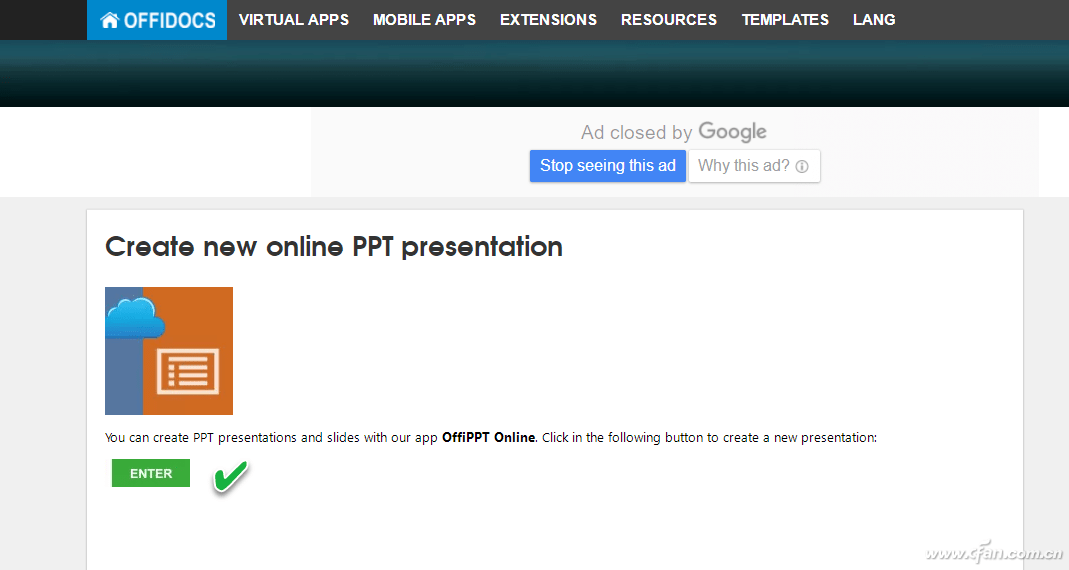Click the Google logo in the ad notice
Image resolution: width=1069 pixels, height=570 pixels.
coord(732,132)
